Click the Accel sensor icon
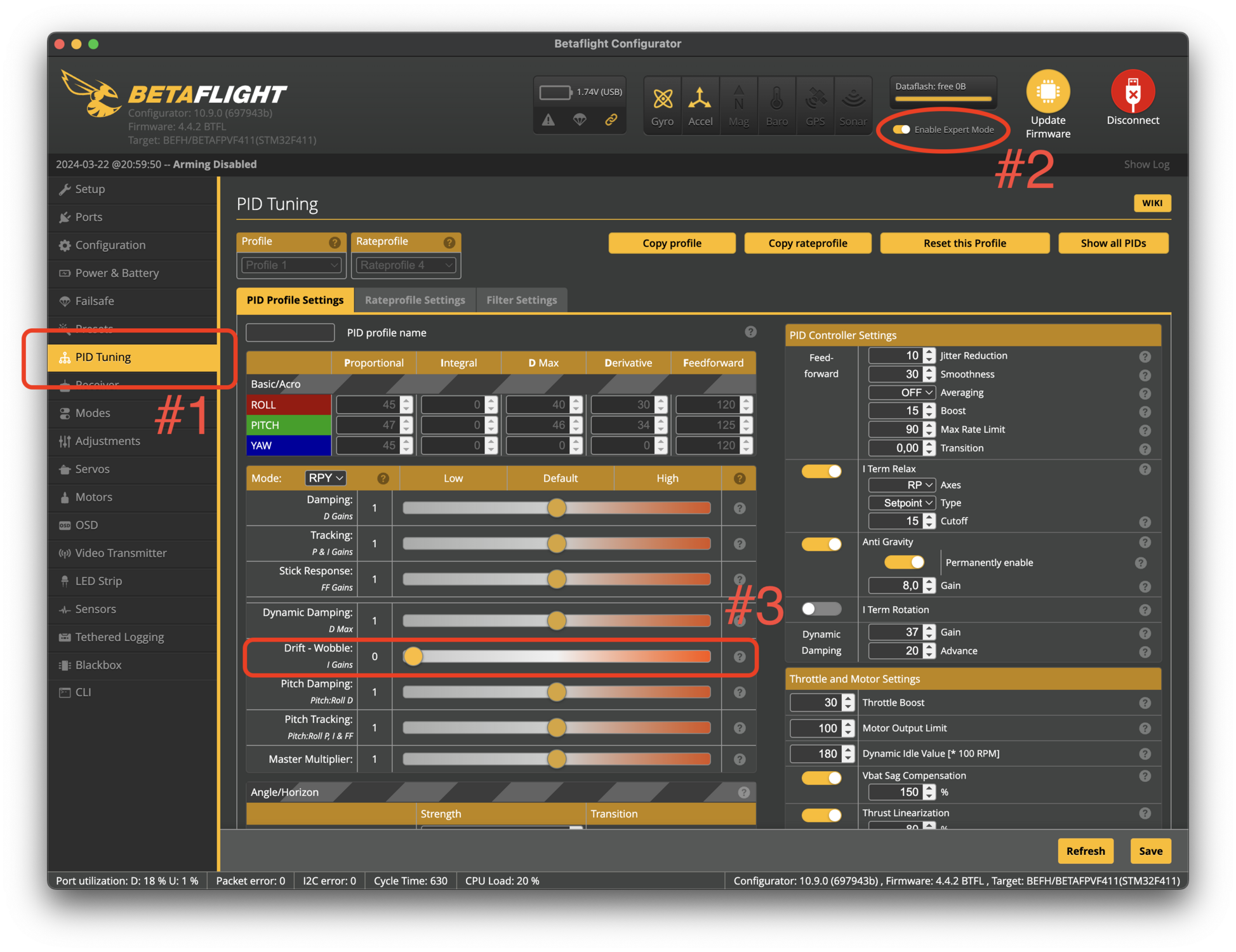This screenshot has width=1236, height=952. (700, 106)
